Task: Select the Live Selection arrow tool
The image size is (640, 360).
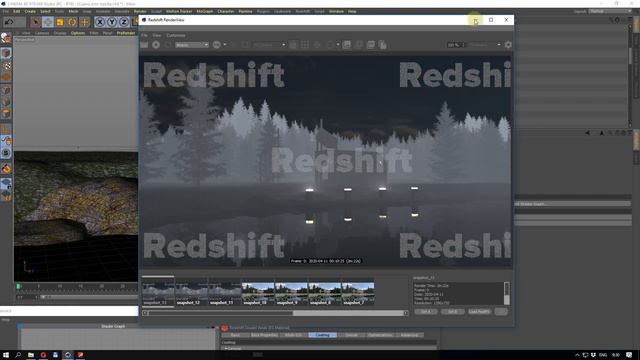Action: pyautogui.click(x=36, y=22)
